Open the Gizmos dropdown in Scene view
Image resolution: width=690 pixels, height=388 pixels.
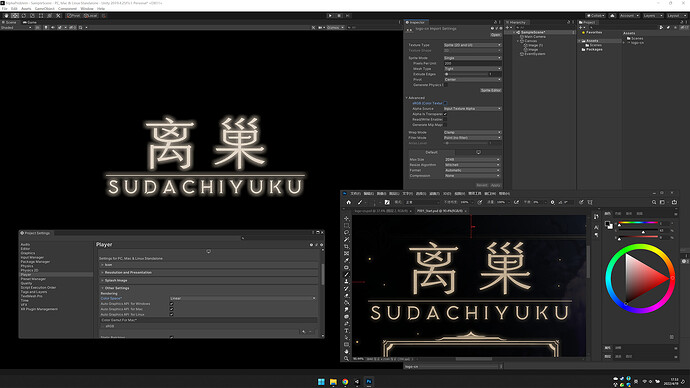334,27
